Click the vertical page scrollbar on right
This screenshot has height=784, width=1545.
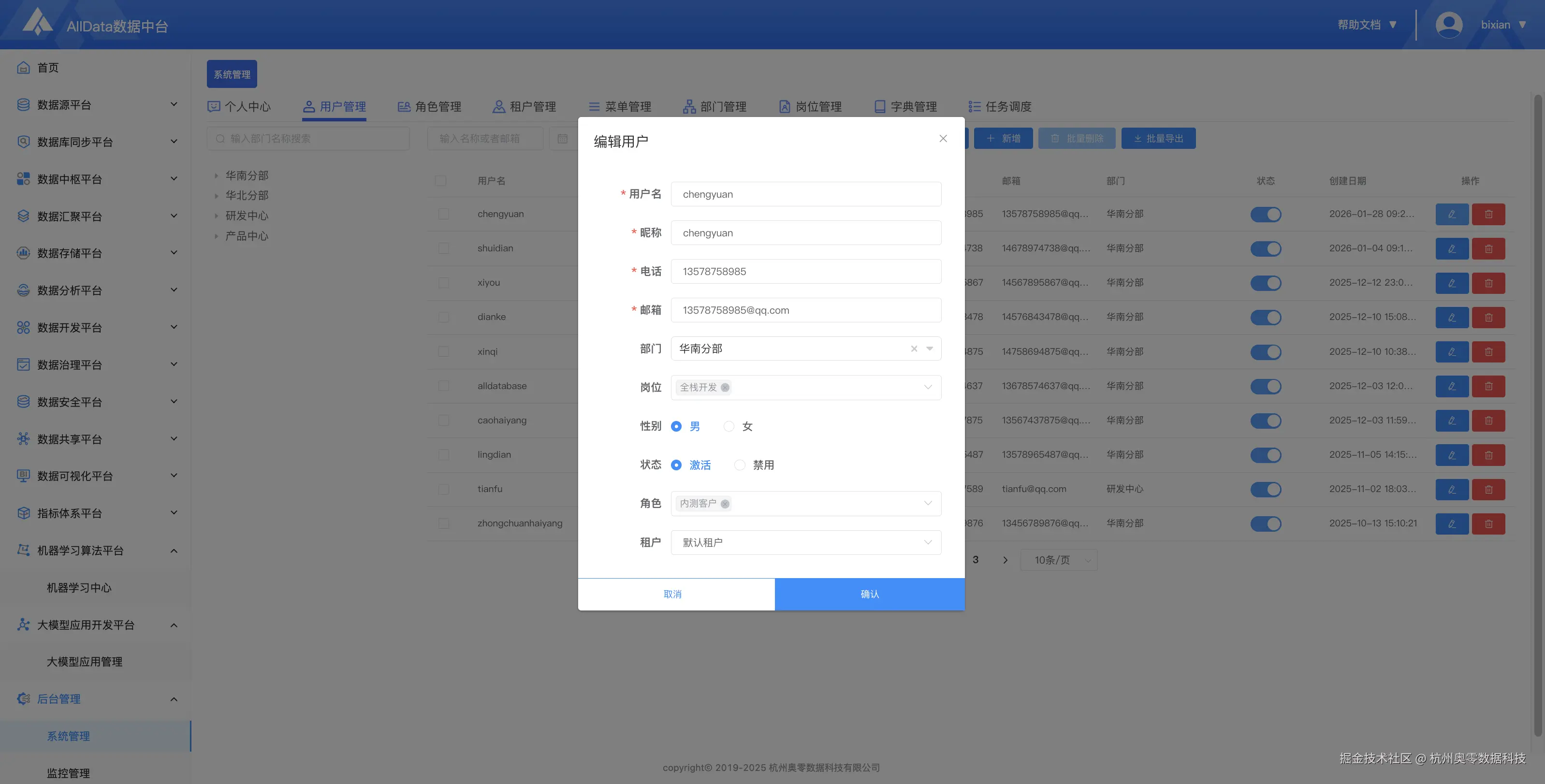1537,414
